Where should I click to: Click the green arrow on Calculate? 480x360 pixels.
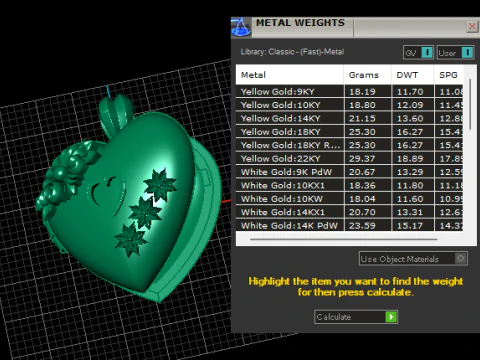click(x=391, y=317)
